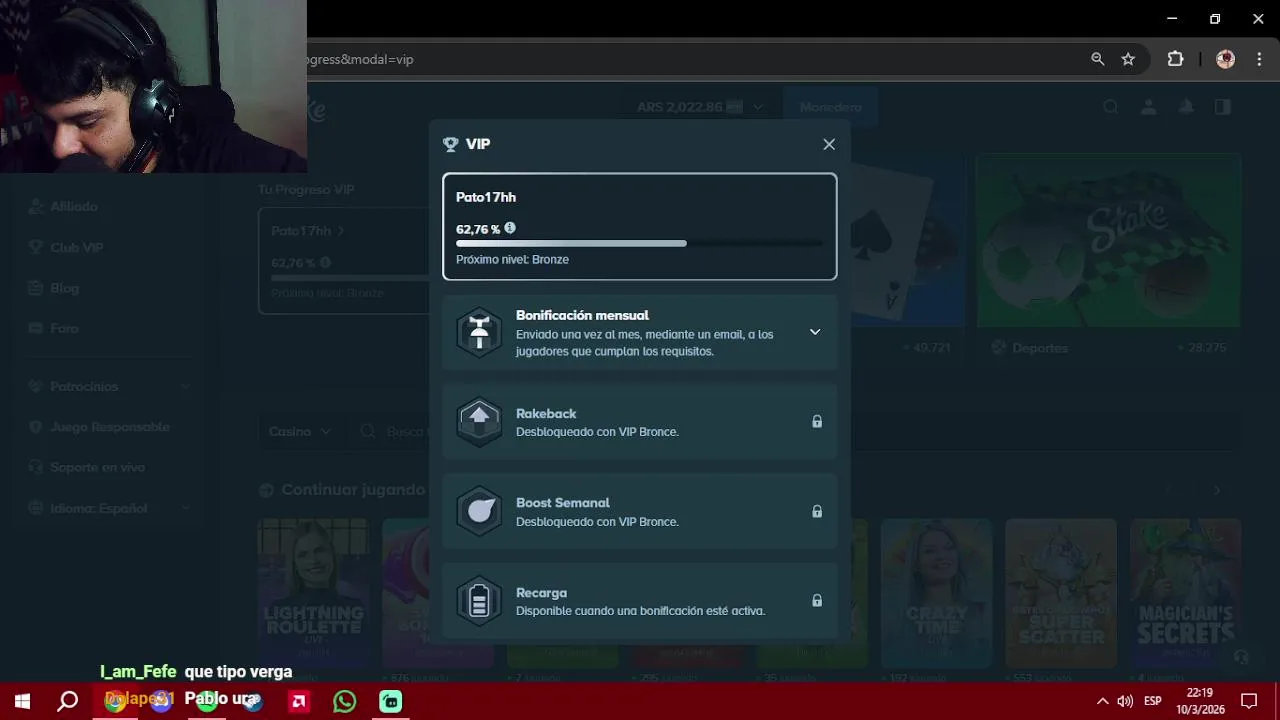The height and width of the screenshot is (720, 1280).
Task: Click the lock icon on the Recarga row
Action: coord(817,601)
